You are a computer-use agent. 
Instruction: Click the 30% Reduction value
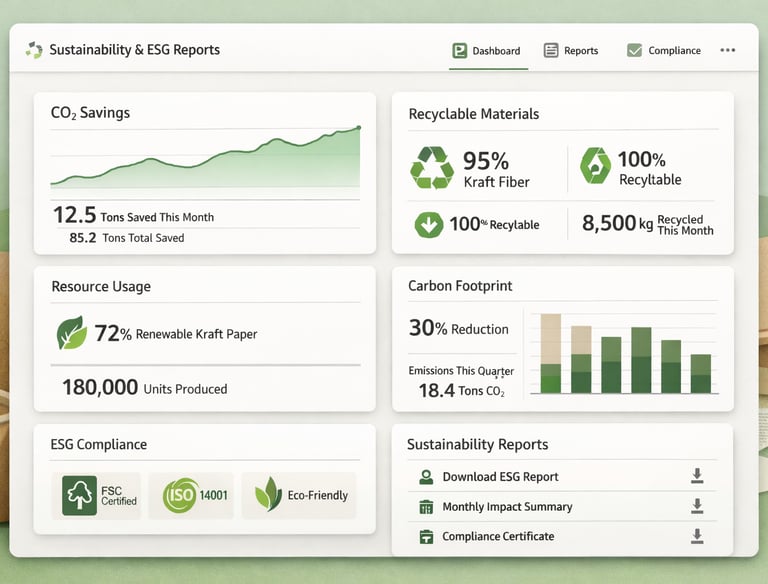458,328
